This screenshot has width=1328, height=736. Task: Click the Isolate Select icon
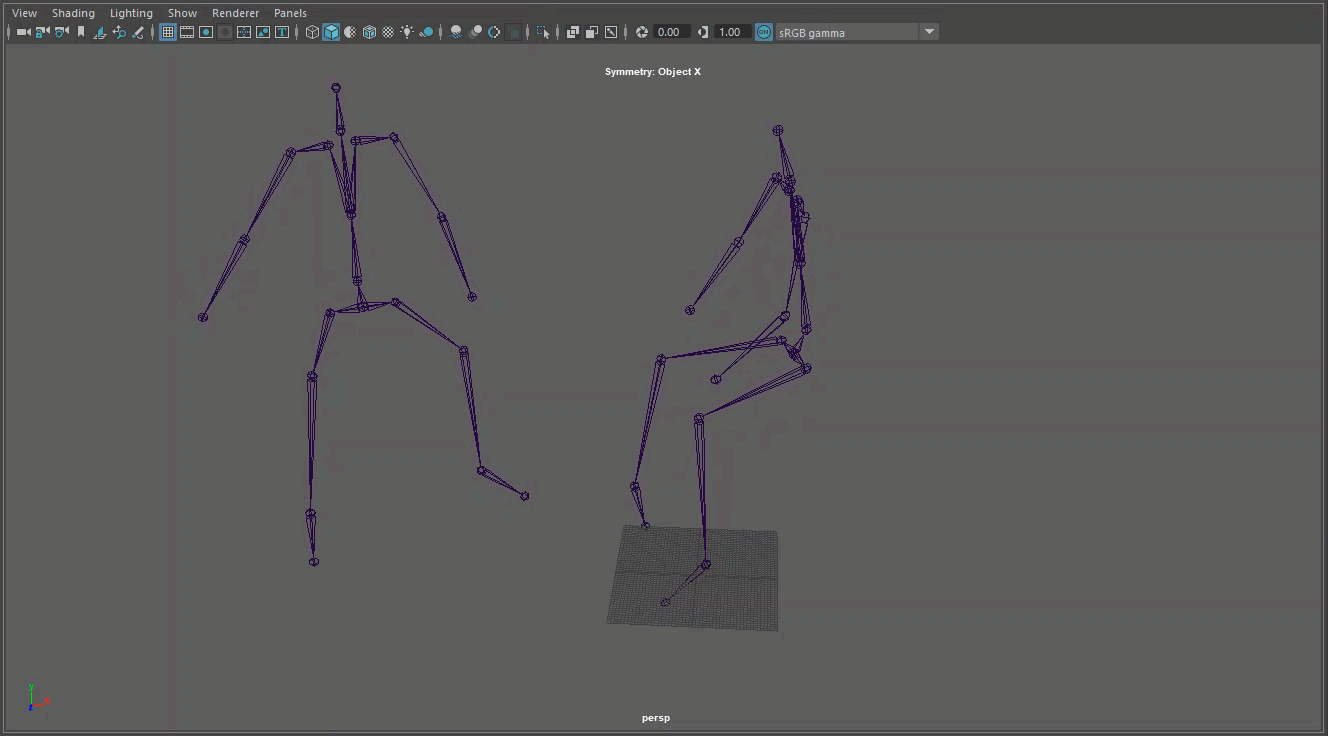pos(543,32)
